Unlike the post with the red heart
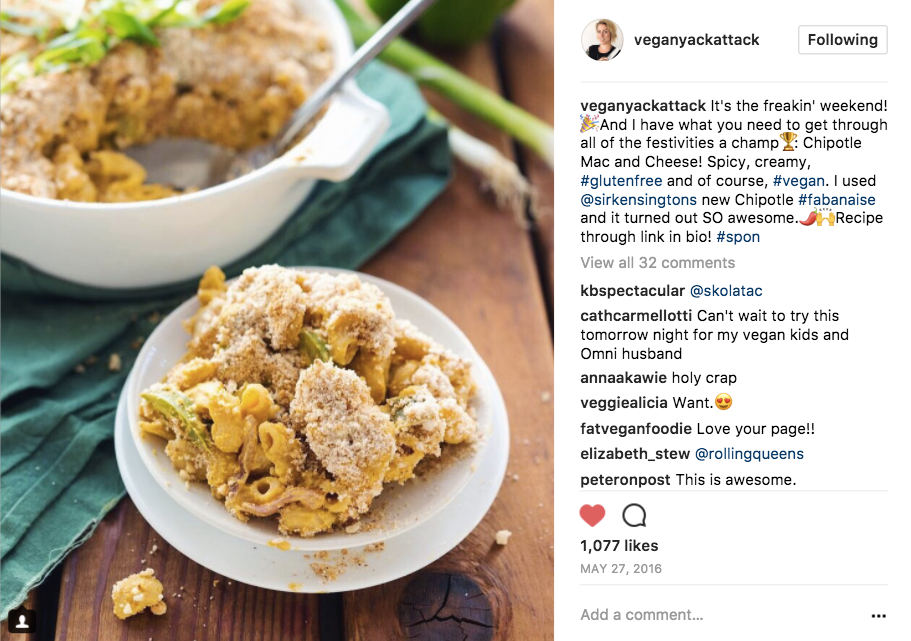 pos(592,515)
